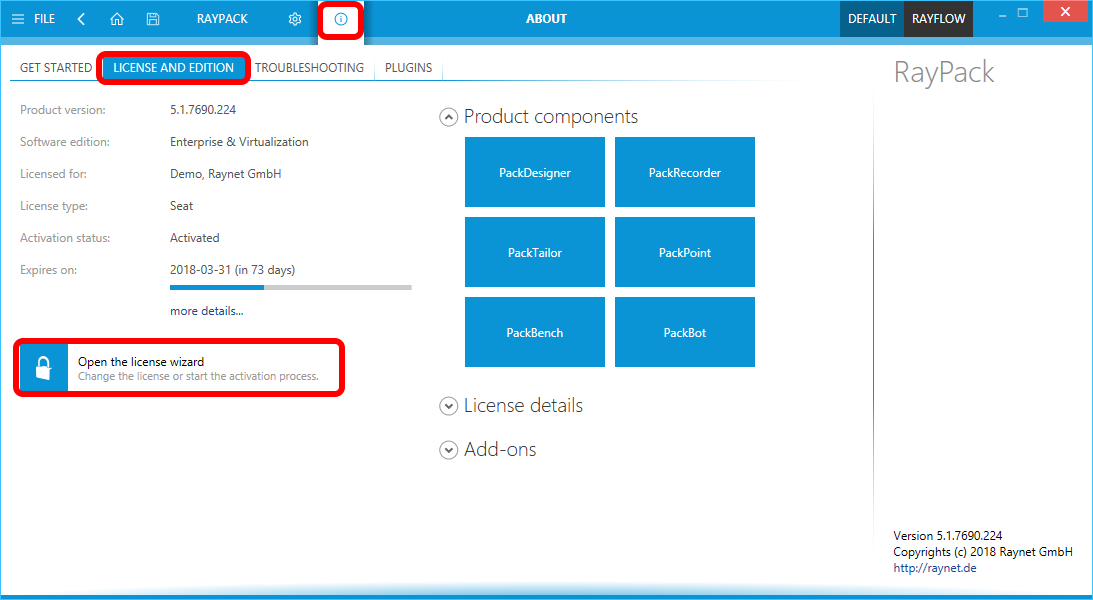Click the 'more details...' link

coord(206,311)
